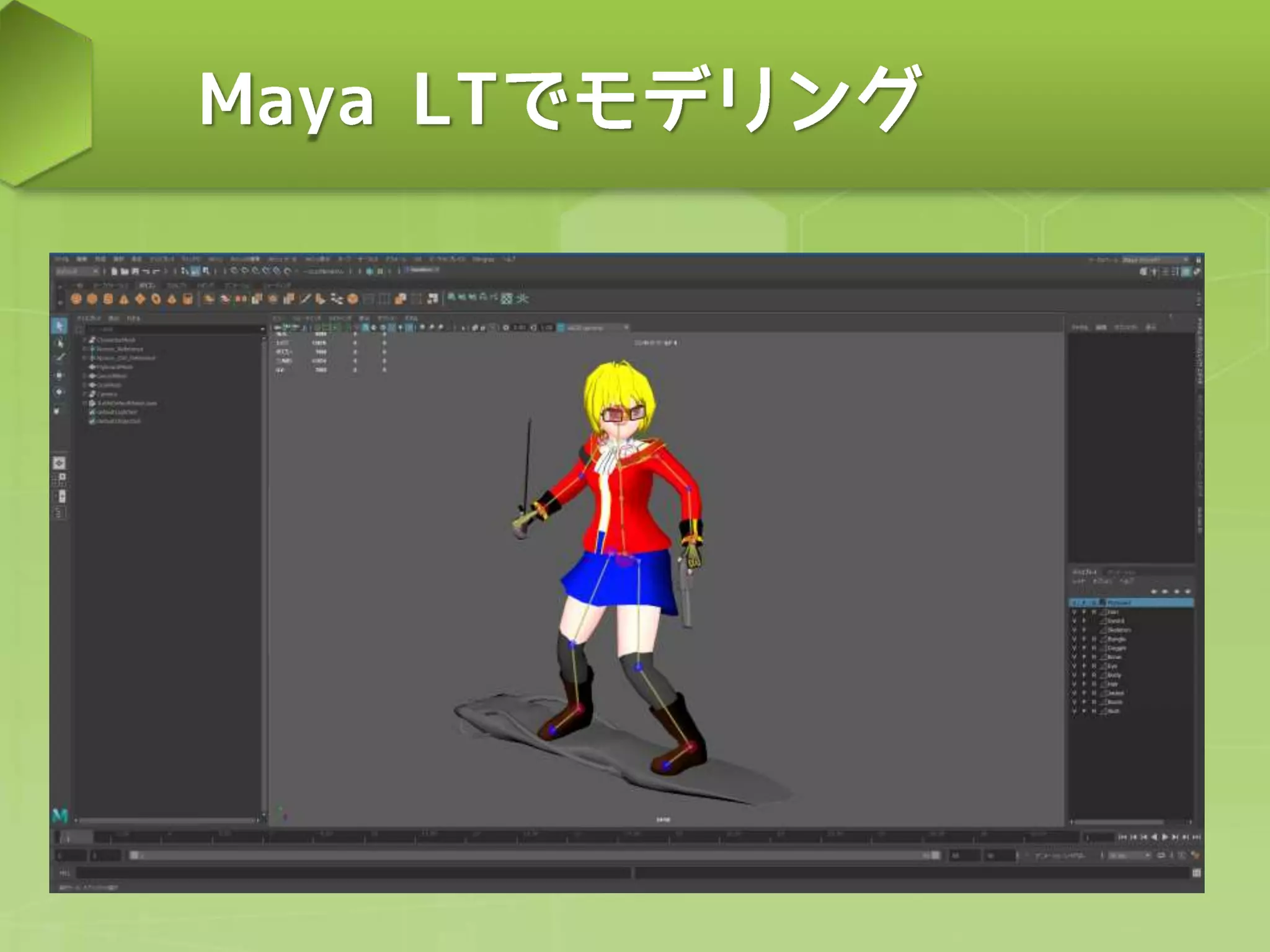Go to start of playback range
The width and height of the screenshot is (1270, 952).
tap(1122, 837)
